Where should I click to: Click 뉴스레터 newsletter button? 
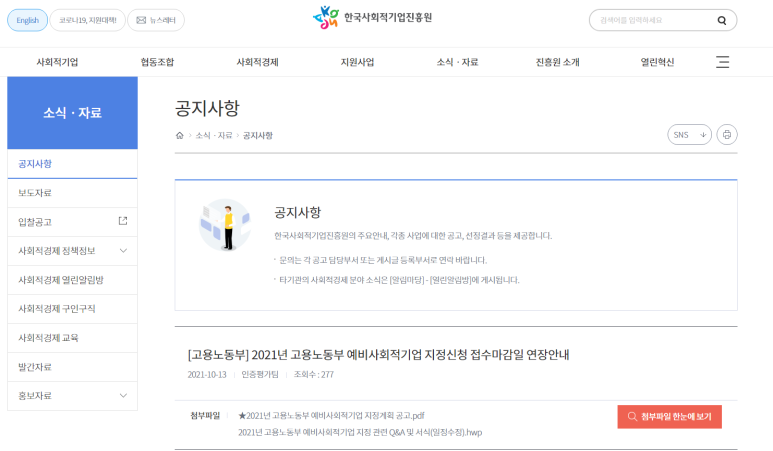coord(156,20)
